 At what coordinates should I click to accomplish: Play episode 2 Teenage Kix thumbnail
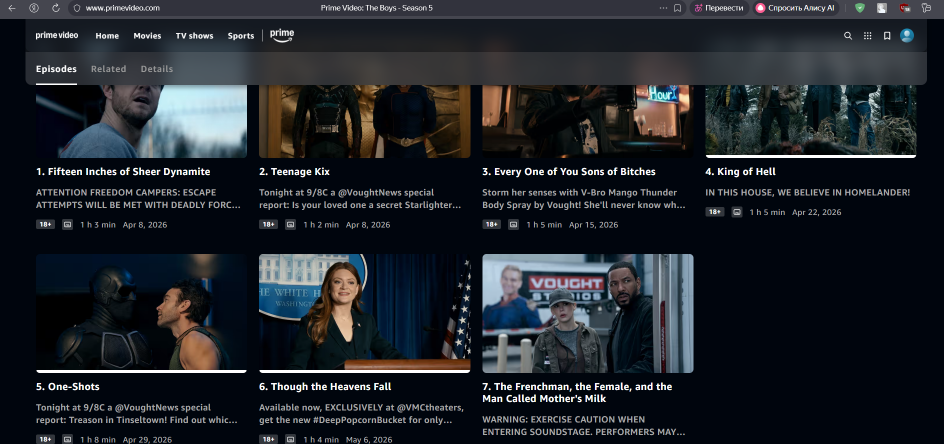click(365, 121)
